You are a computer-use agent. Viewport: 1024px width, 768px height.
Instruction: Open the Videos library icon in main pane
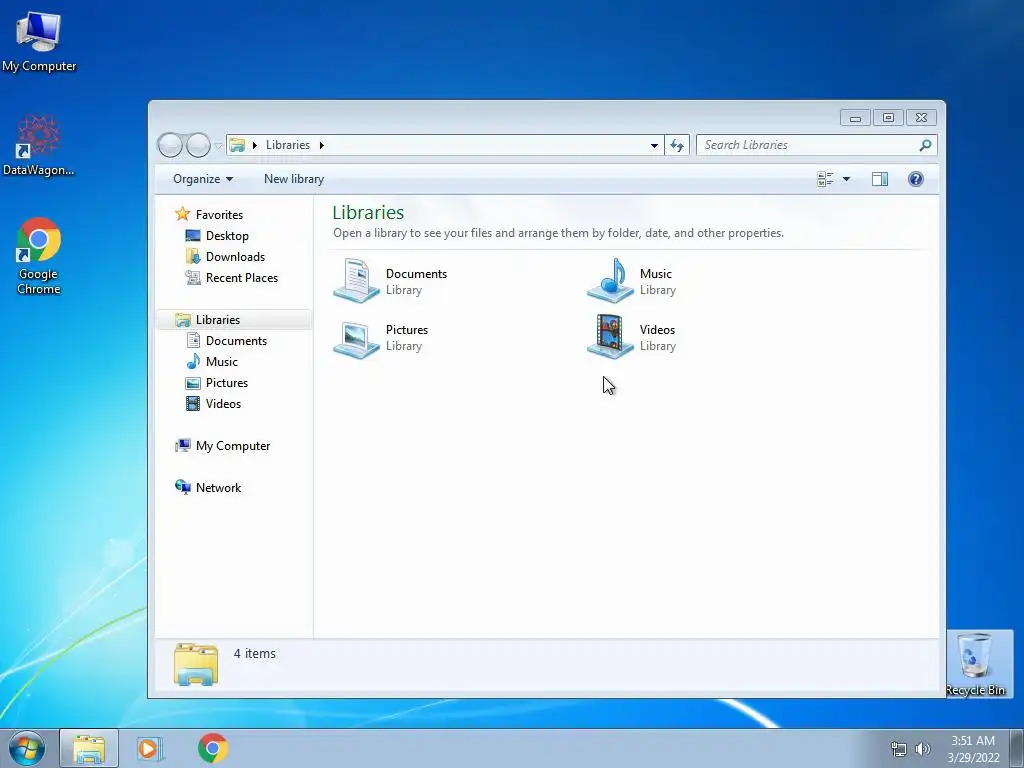click(x=610, y=337)
